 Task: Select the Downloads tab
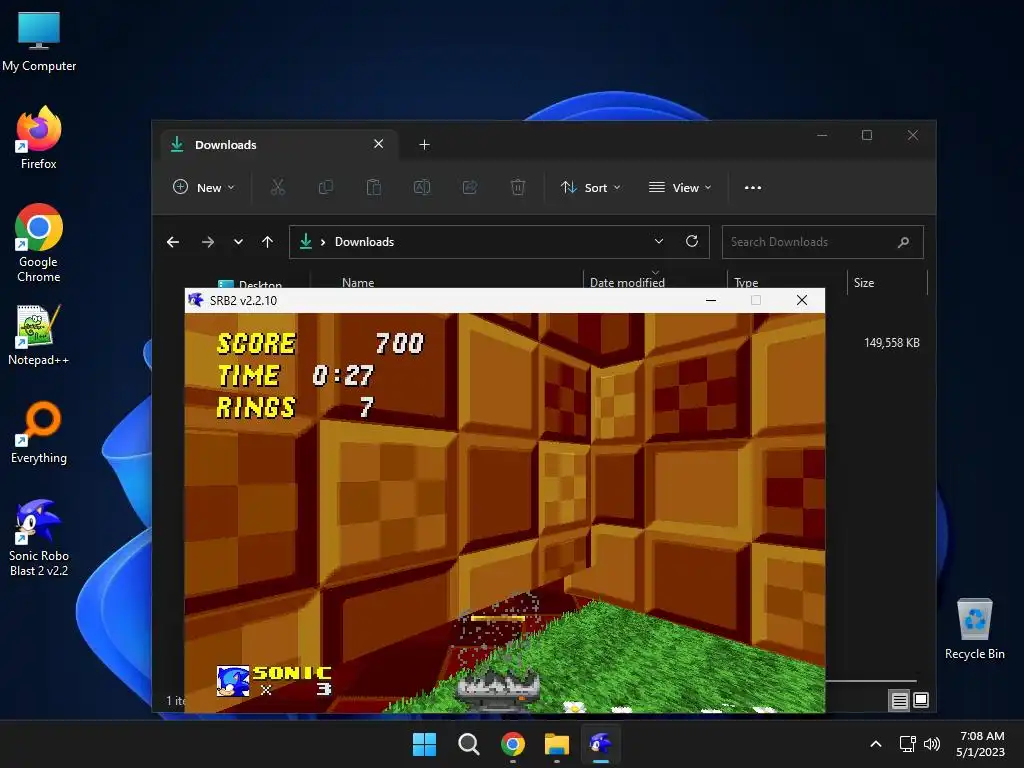tap(279, 144)
